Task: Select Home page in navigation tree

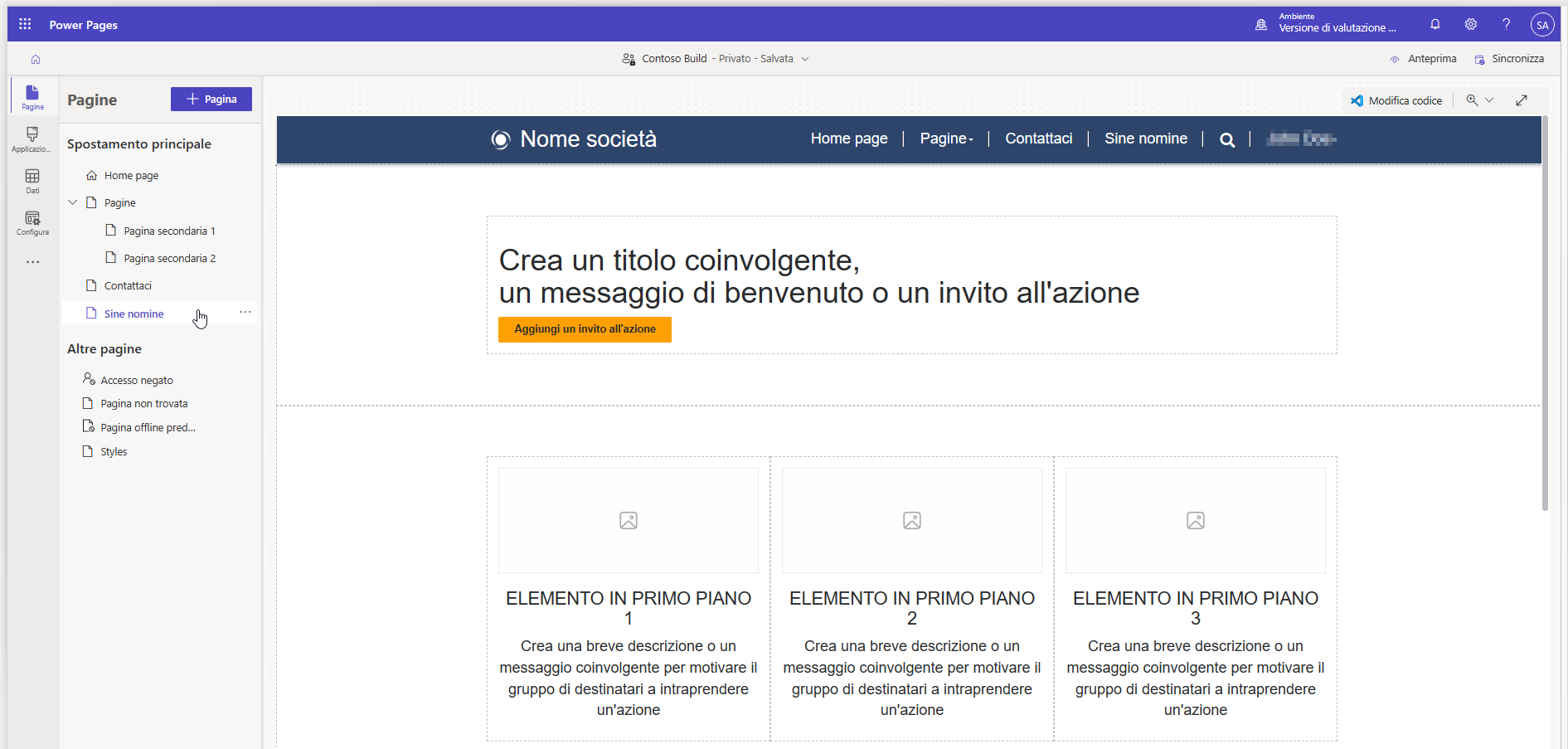Action: pos(131,176)
